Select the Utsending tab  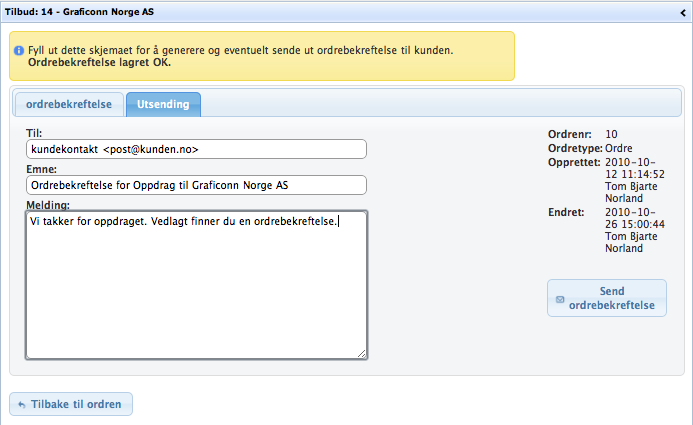pos(163,105)
